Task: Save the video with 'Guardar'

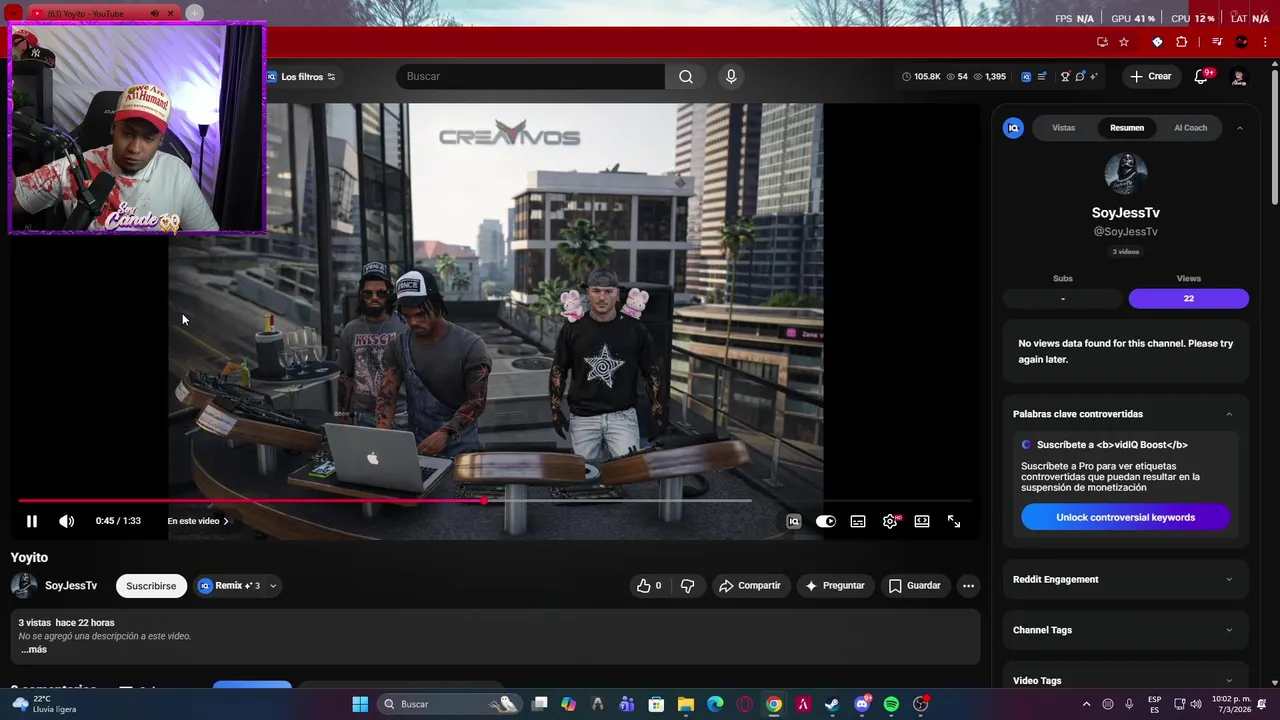Action: coord(914,585)
